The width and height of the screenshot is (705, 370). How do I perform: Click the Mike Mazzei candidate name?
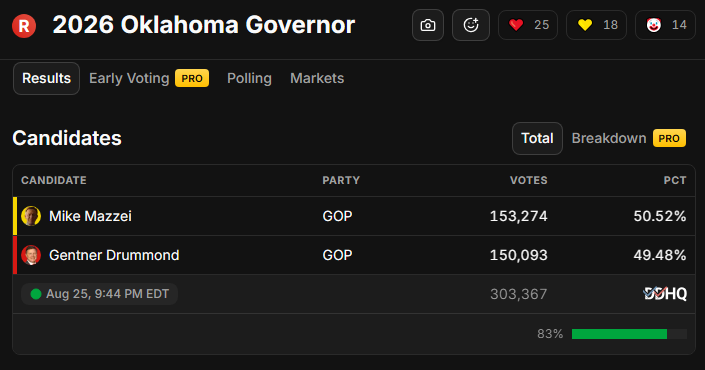[90, 216]
